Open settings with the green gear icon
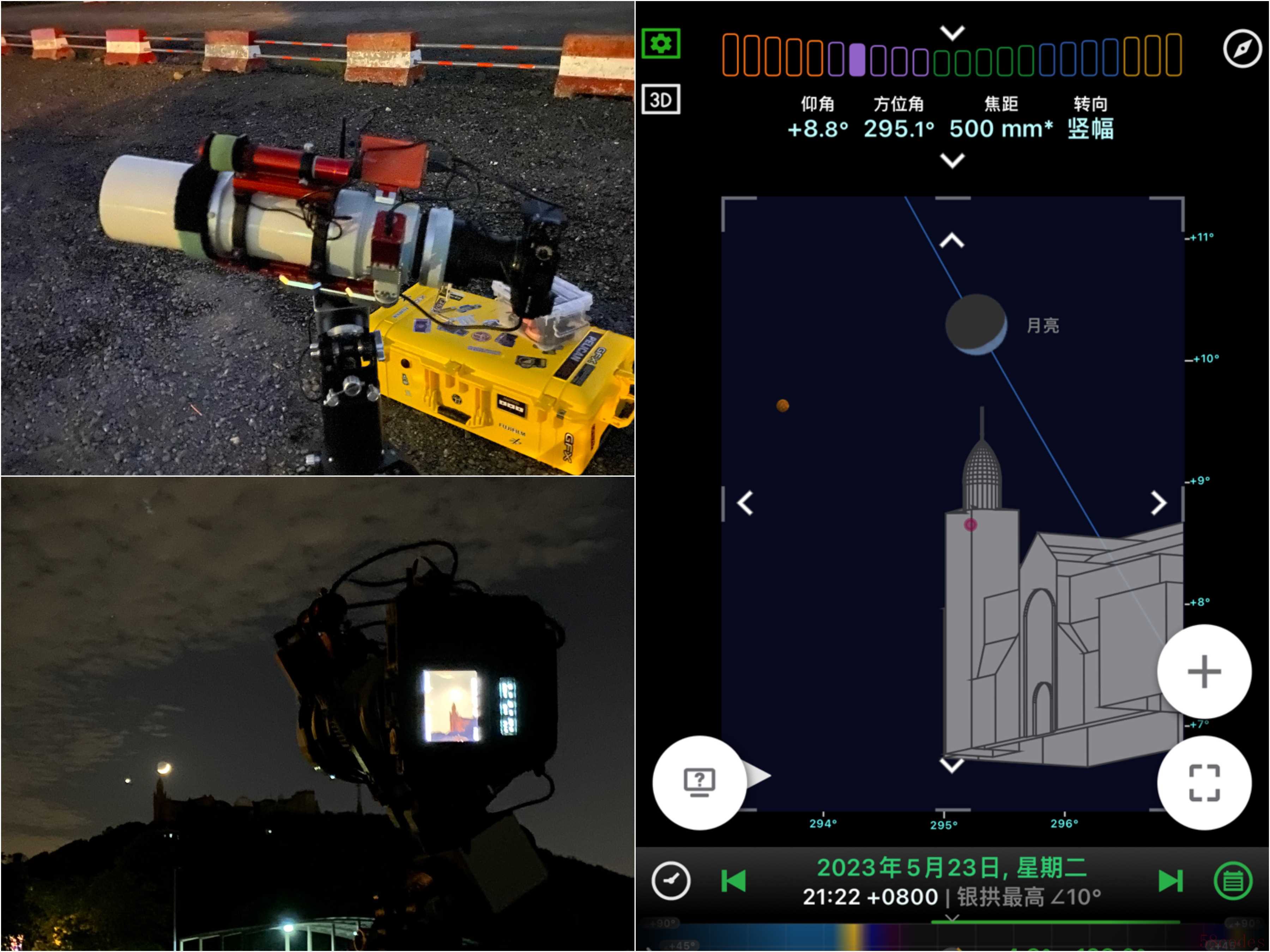 coord(660,44)
